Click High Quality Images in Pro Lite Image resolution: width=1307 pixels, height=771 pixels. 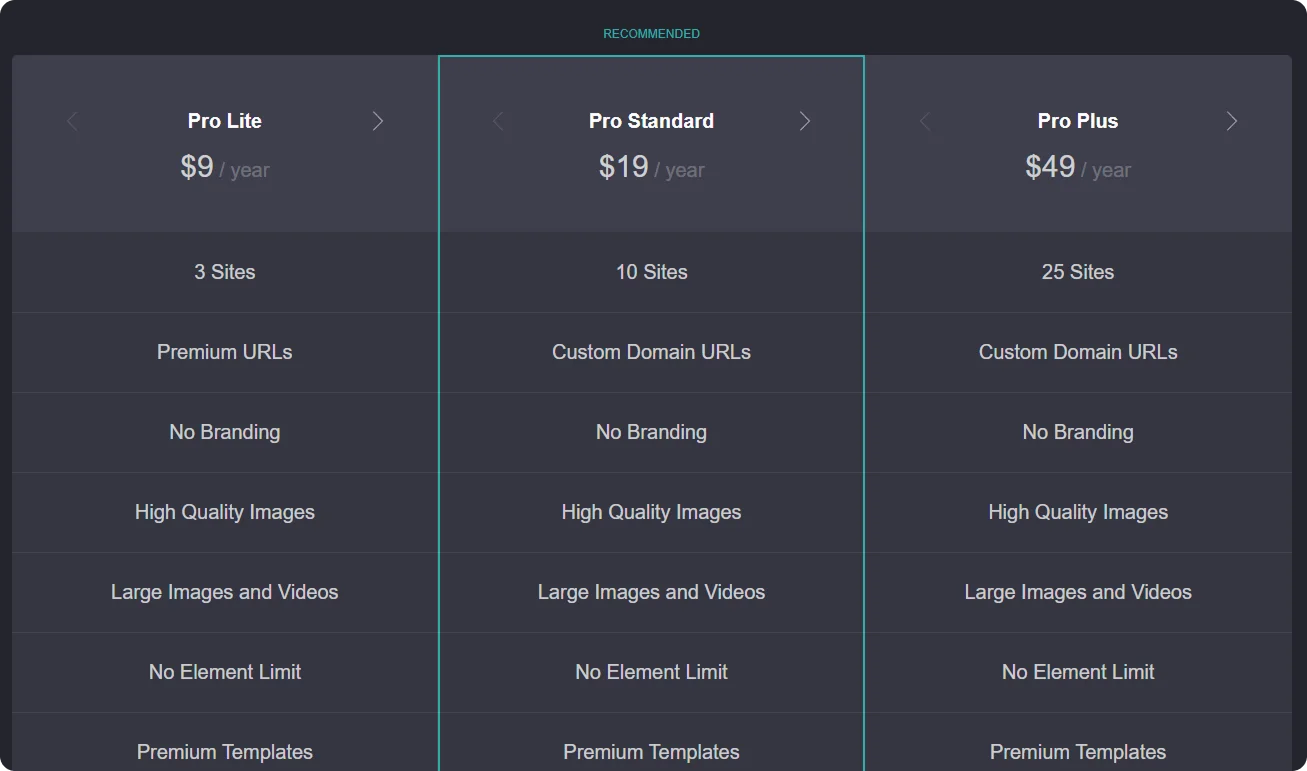(225, 512)
